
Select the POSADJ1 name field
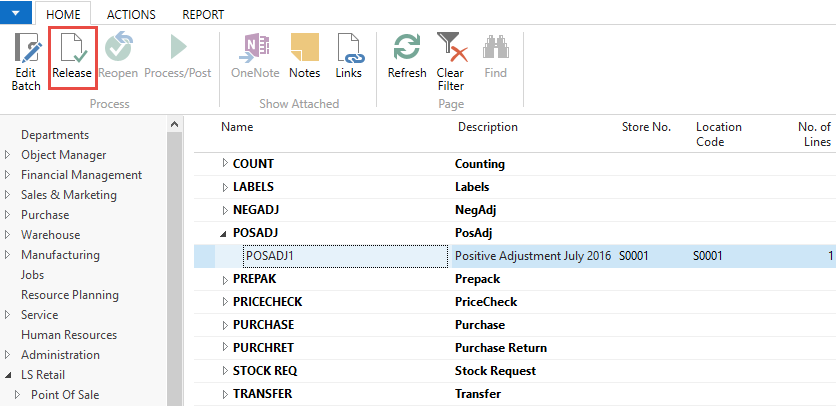tap(345, 256)
